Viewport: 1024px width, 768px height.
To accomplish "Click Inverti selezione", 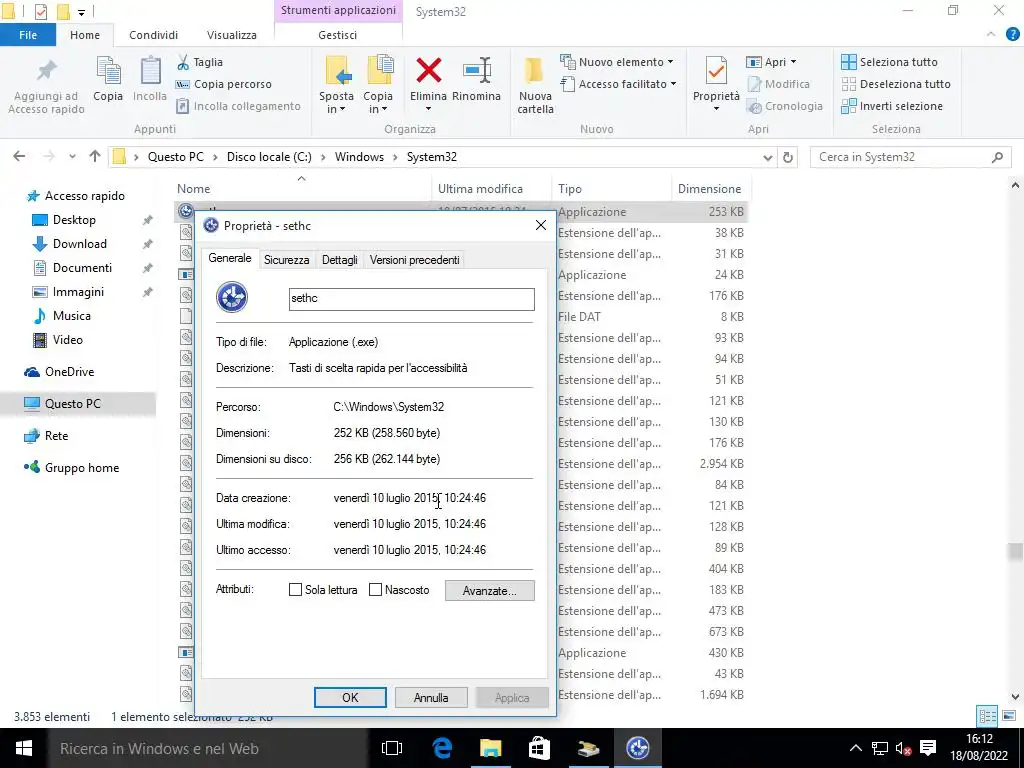I will tap(891, 106).
